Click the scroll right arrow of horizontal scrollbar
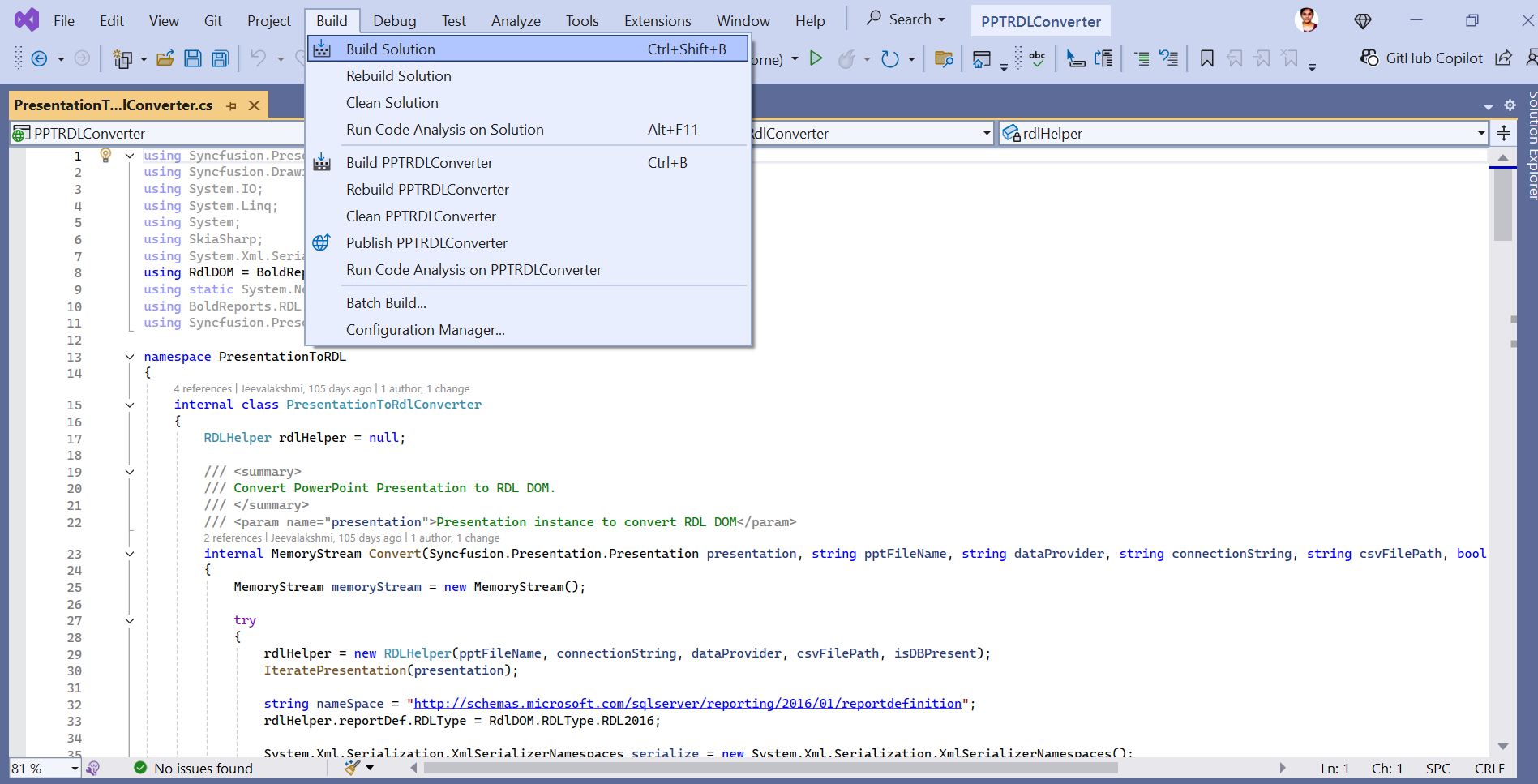Screen dimensions: 1538x784 (1283, 768)
